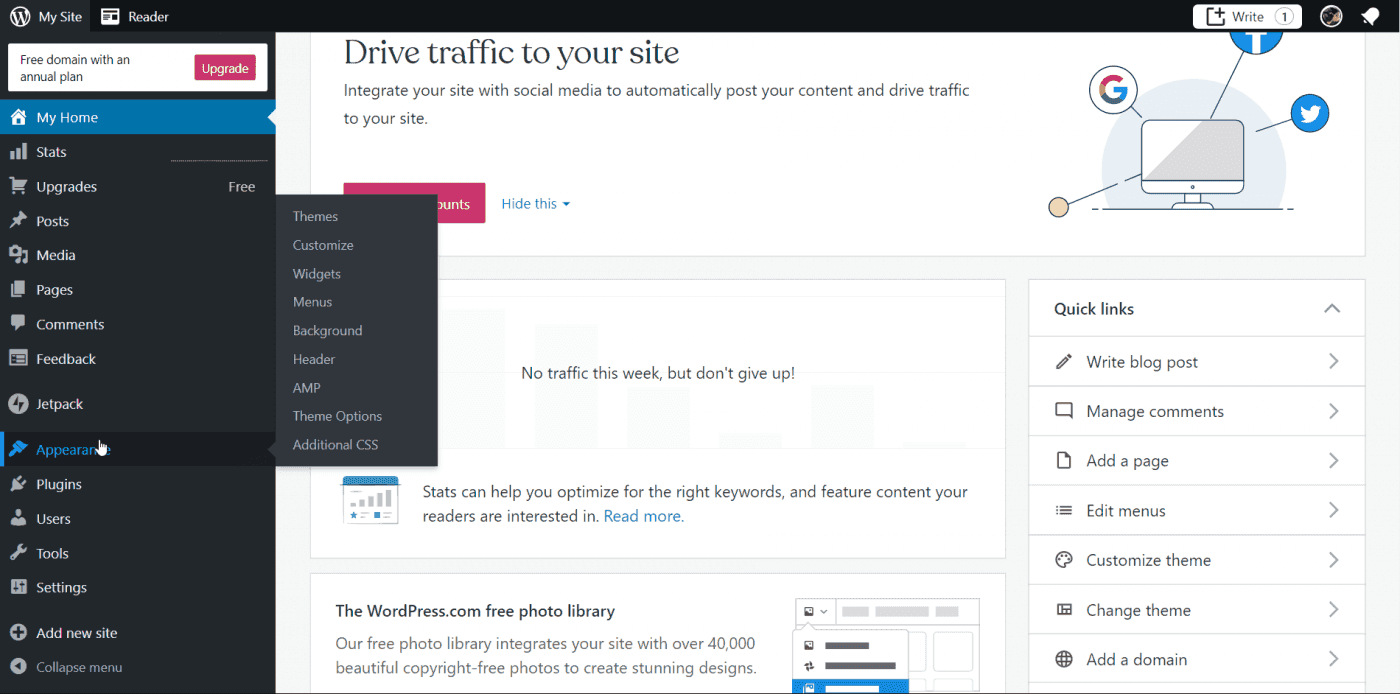Screen dimensions: 1400x694
Task: Click chevron on Customize theme row
Action: pyautogui.click(x=1333, y=560)
